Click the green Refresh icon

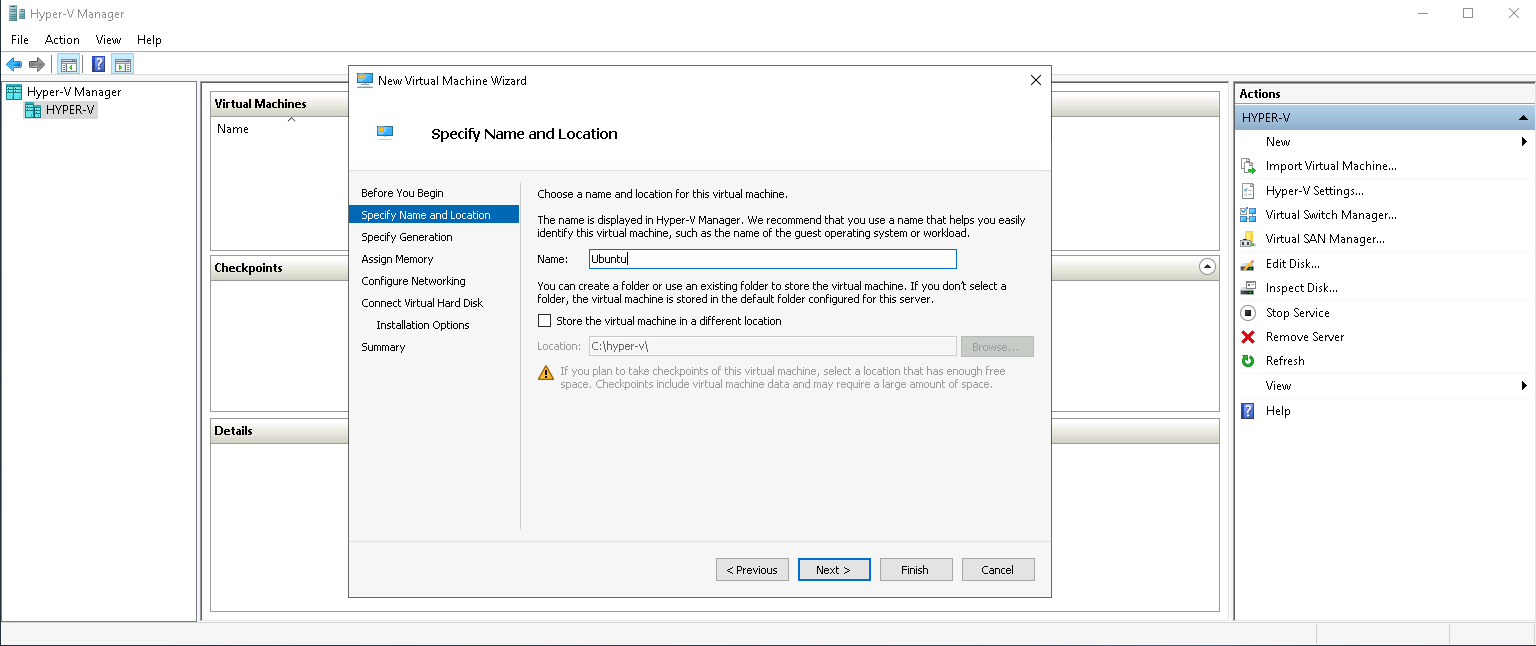point(1247,361)
